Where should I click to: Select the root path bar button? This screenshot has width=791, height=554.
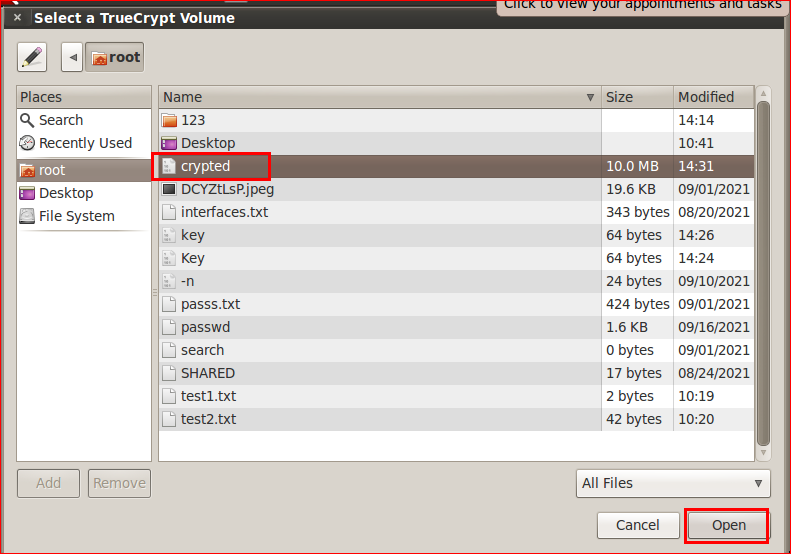point(115,57)
